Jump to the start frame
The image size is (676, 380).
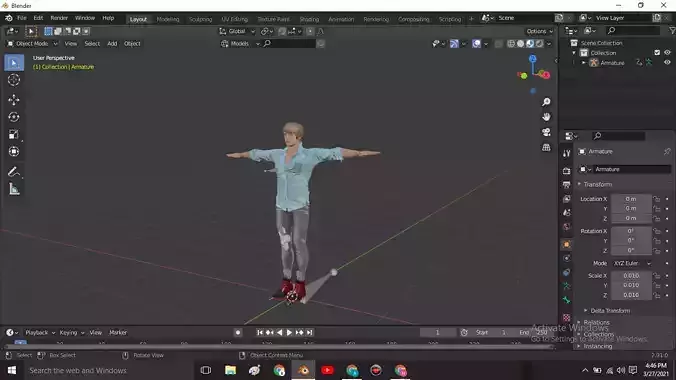[x=260, y=333]
